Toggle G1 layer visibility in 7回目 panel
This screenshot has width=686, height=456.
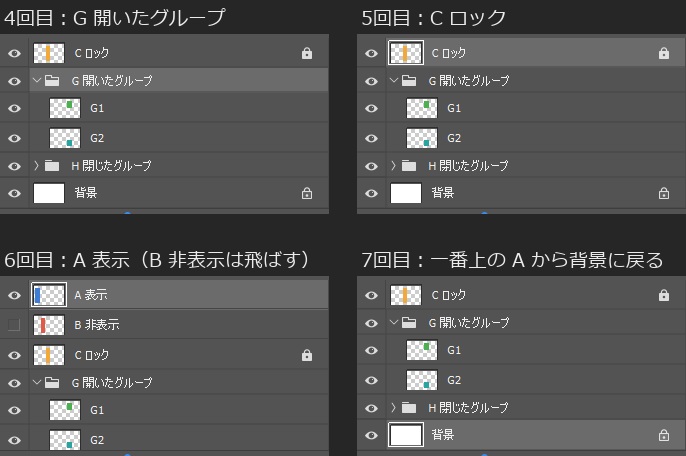[x=371, y=351]
